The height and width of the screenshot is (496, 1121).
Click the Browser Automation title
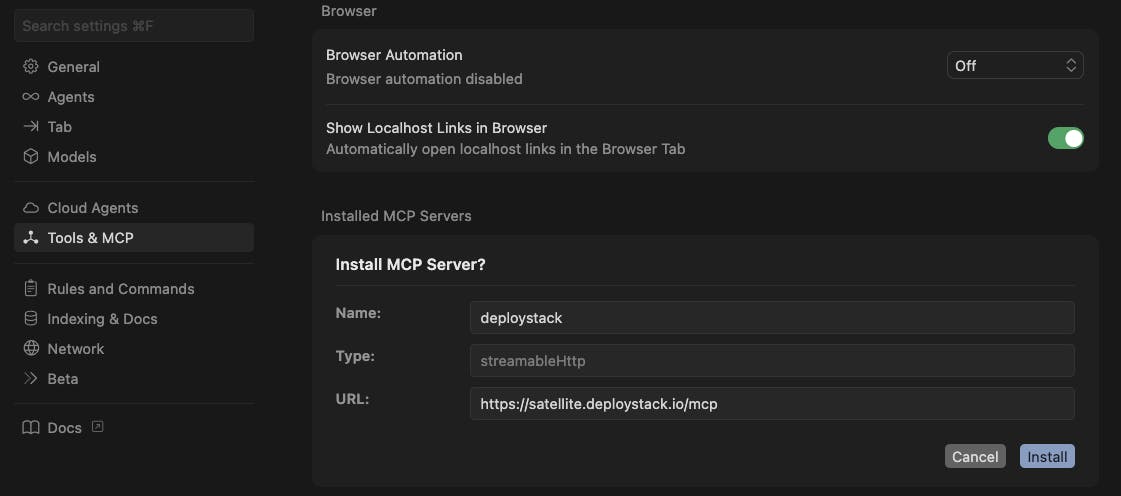(x=394, y=55)
